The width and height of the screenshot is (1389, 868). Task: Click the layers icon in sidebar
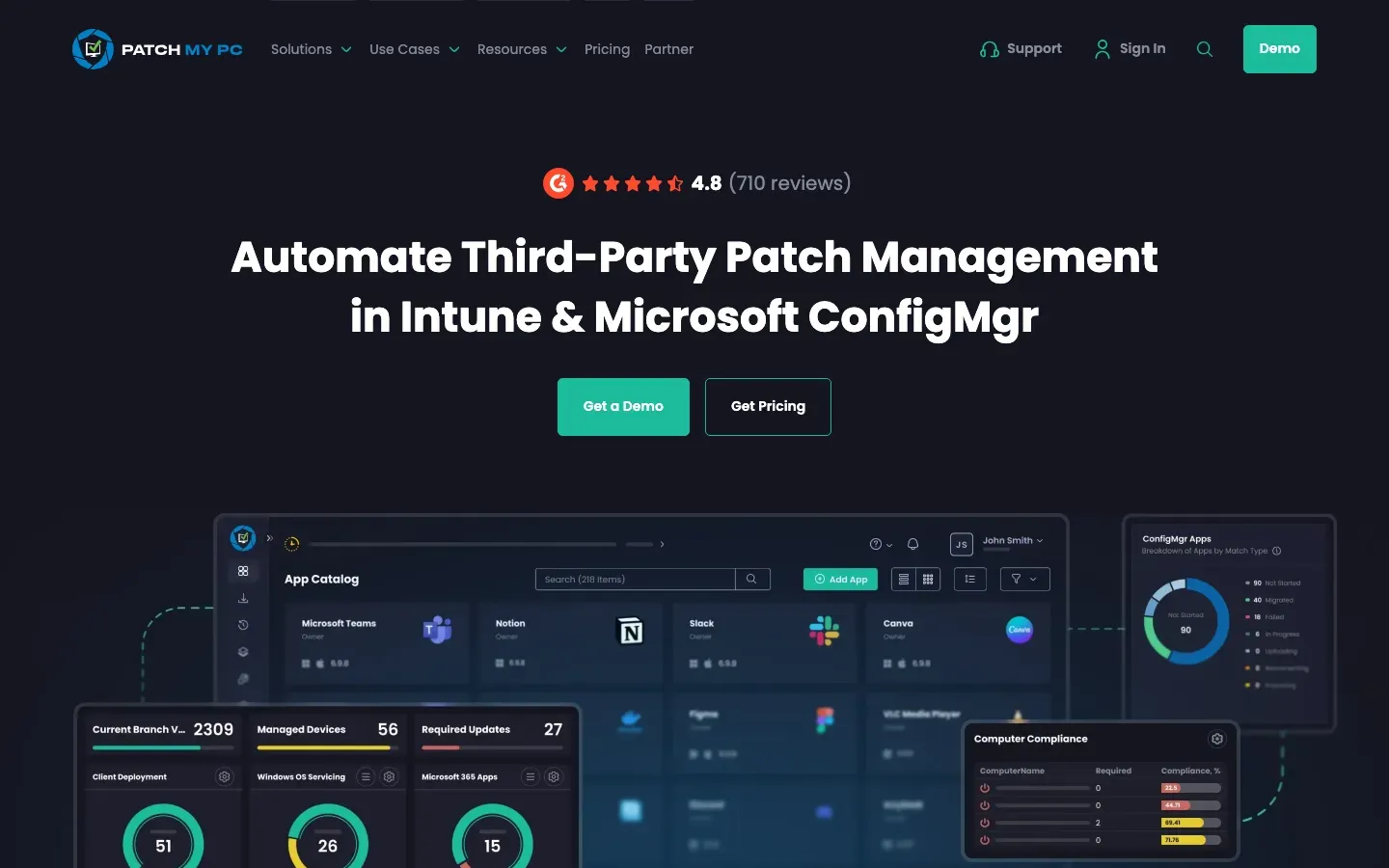(243, 652)
